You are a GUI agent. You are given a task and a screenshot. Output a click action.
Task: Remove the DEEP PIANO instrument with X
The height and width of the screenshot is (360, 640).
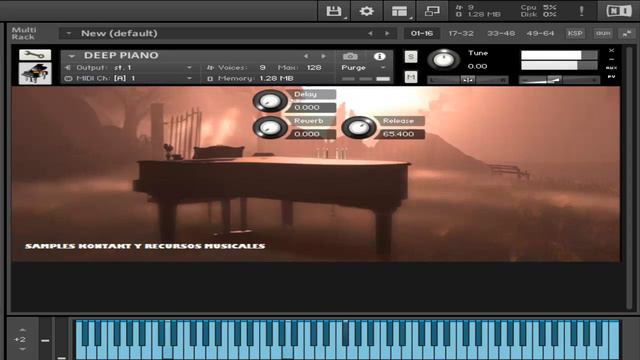611,51
